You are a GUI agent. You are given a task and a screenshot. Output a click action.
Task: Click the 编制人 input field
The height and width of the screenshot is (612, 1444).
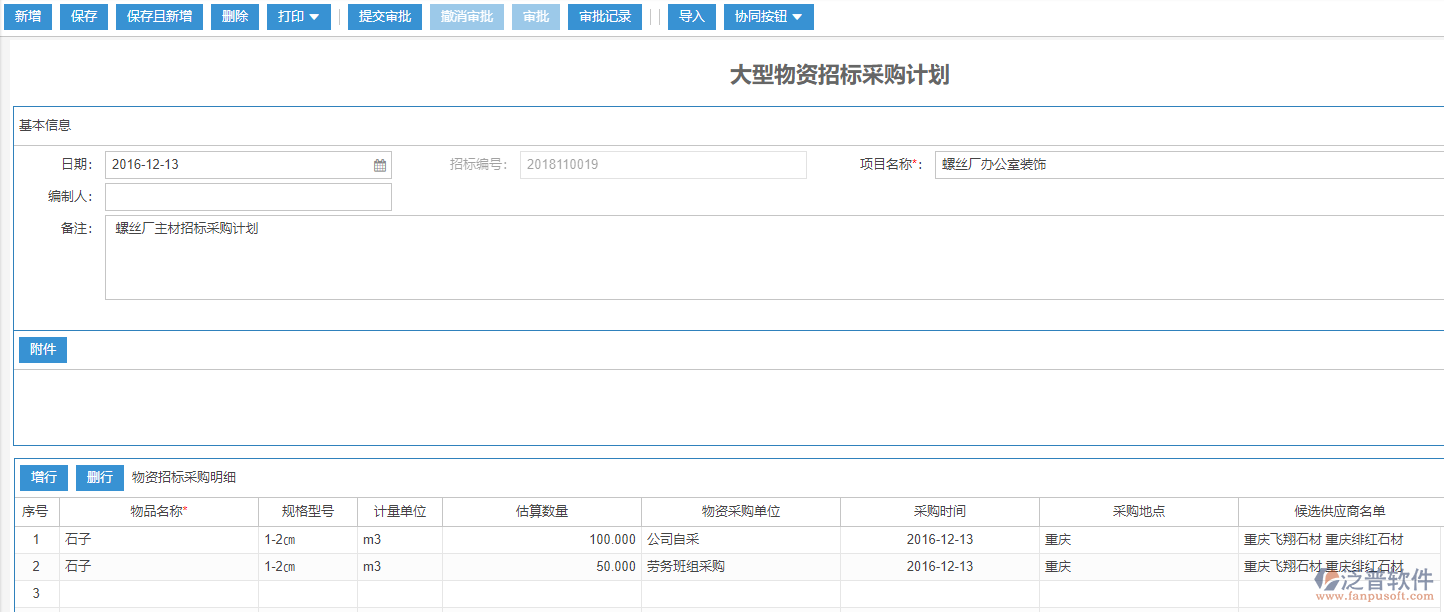coord(247,197)
